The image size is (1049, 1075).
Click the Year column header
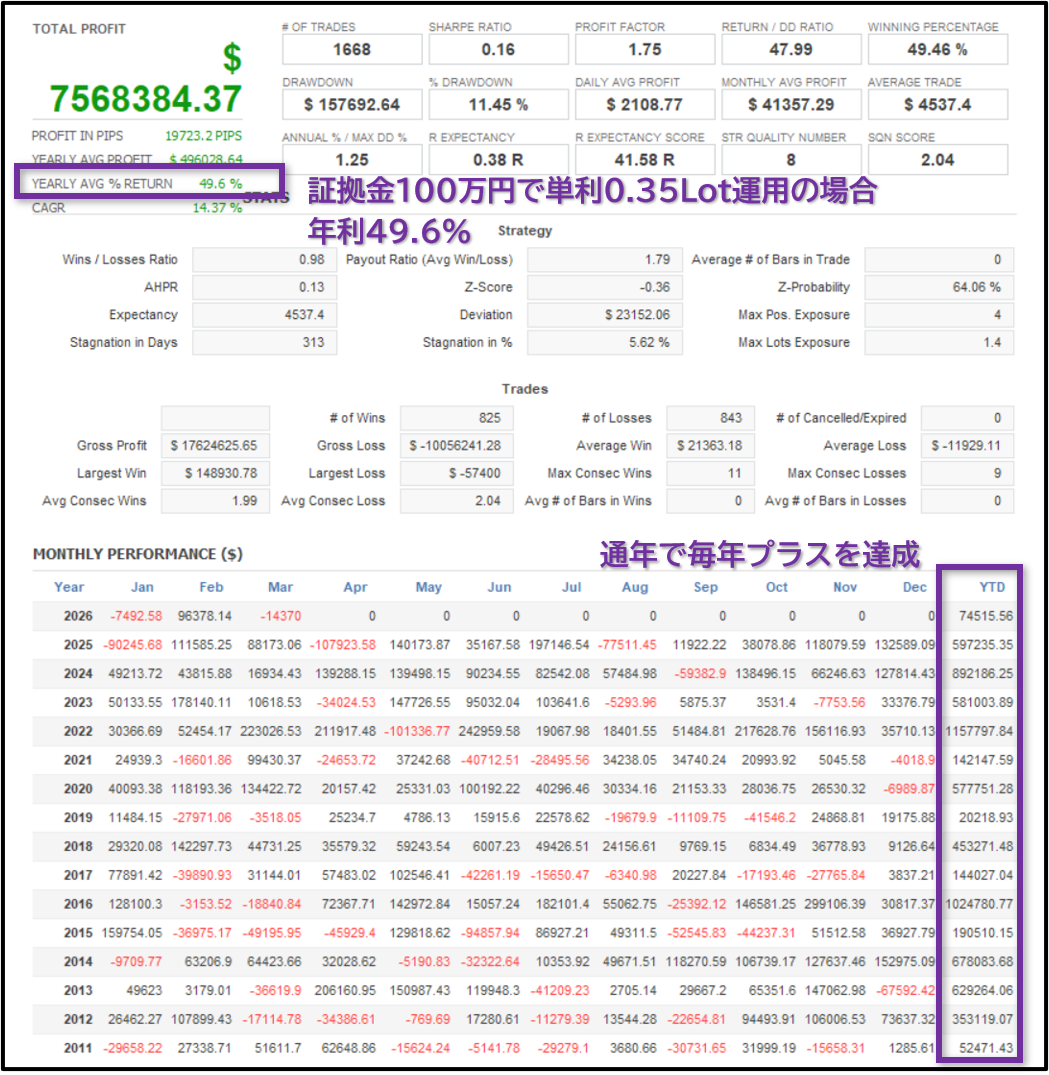click(69, 588)
